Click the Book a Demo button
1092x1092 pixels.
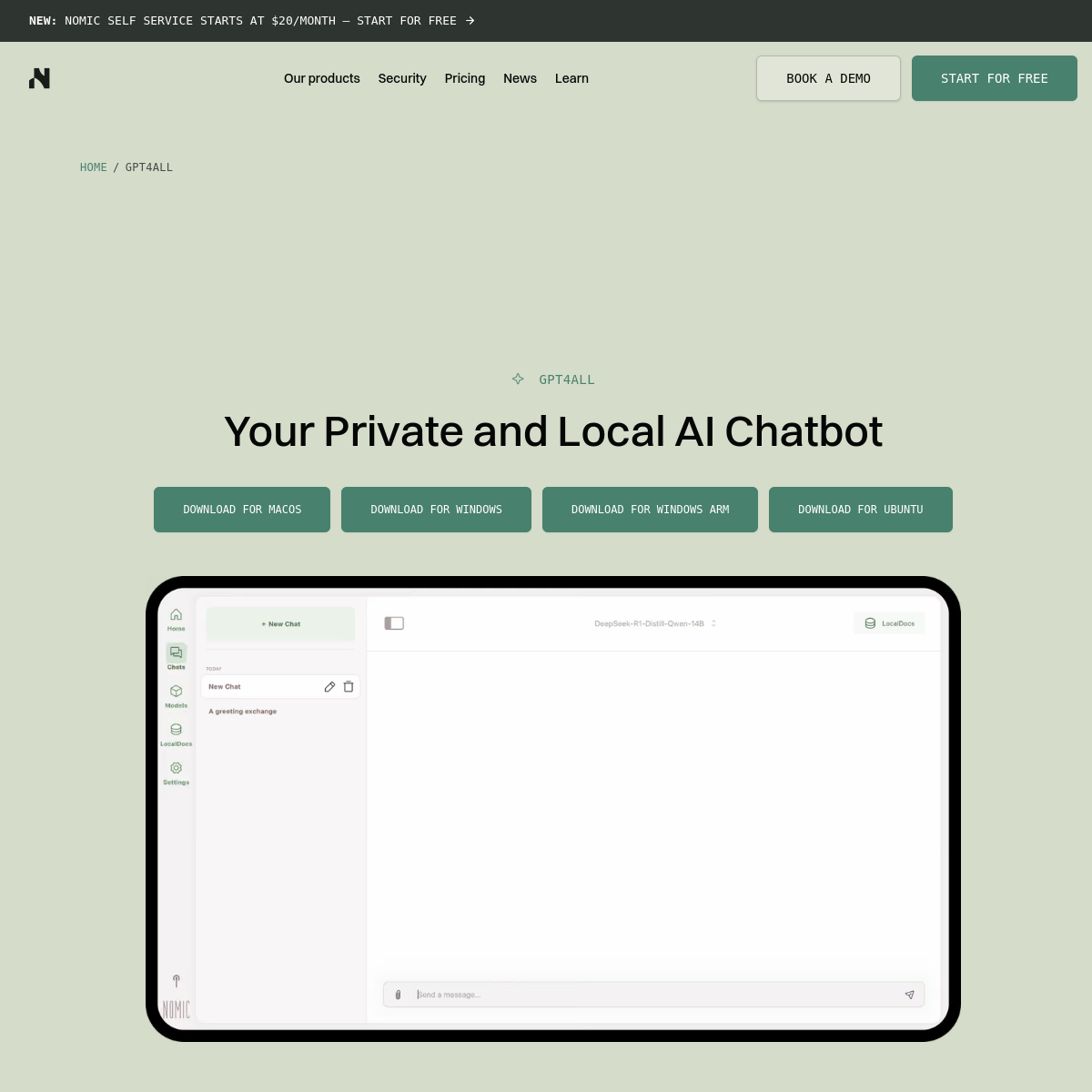point(828,78)
